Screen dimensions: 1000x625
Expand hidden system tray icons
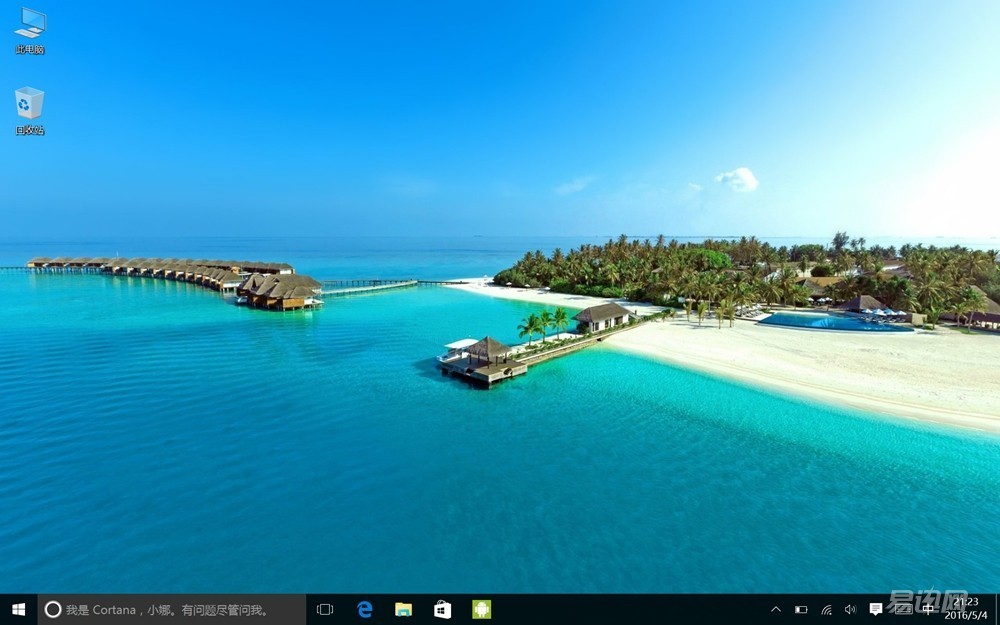(776, 610)
